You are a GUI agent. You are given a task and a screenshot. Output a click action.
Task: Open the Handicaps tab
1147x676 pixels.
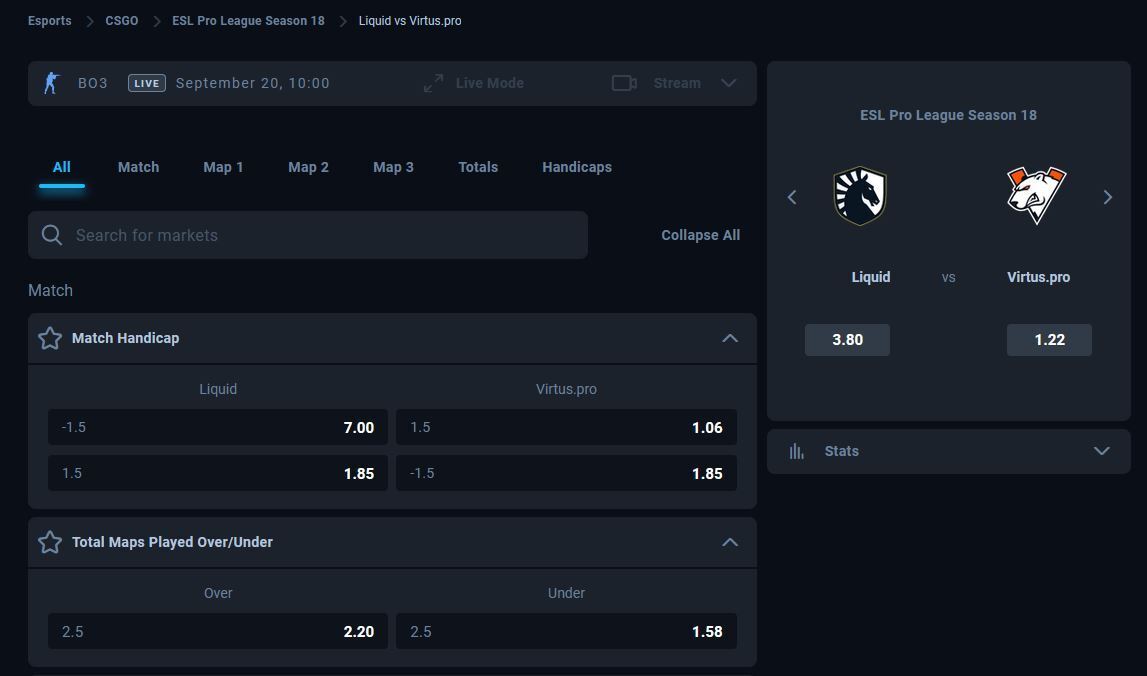576,167
